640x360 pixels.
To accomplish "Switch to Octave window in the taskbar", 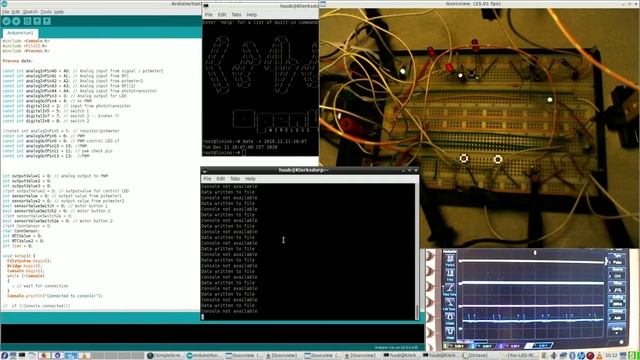I will click(x=480, y=356).
